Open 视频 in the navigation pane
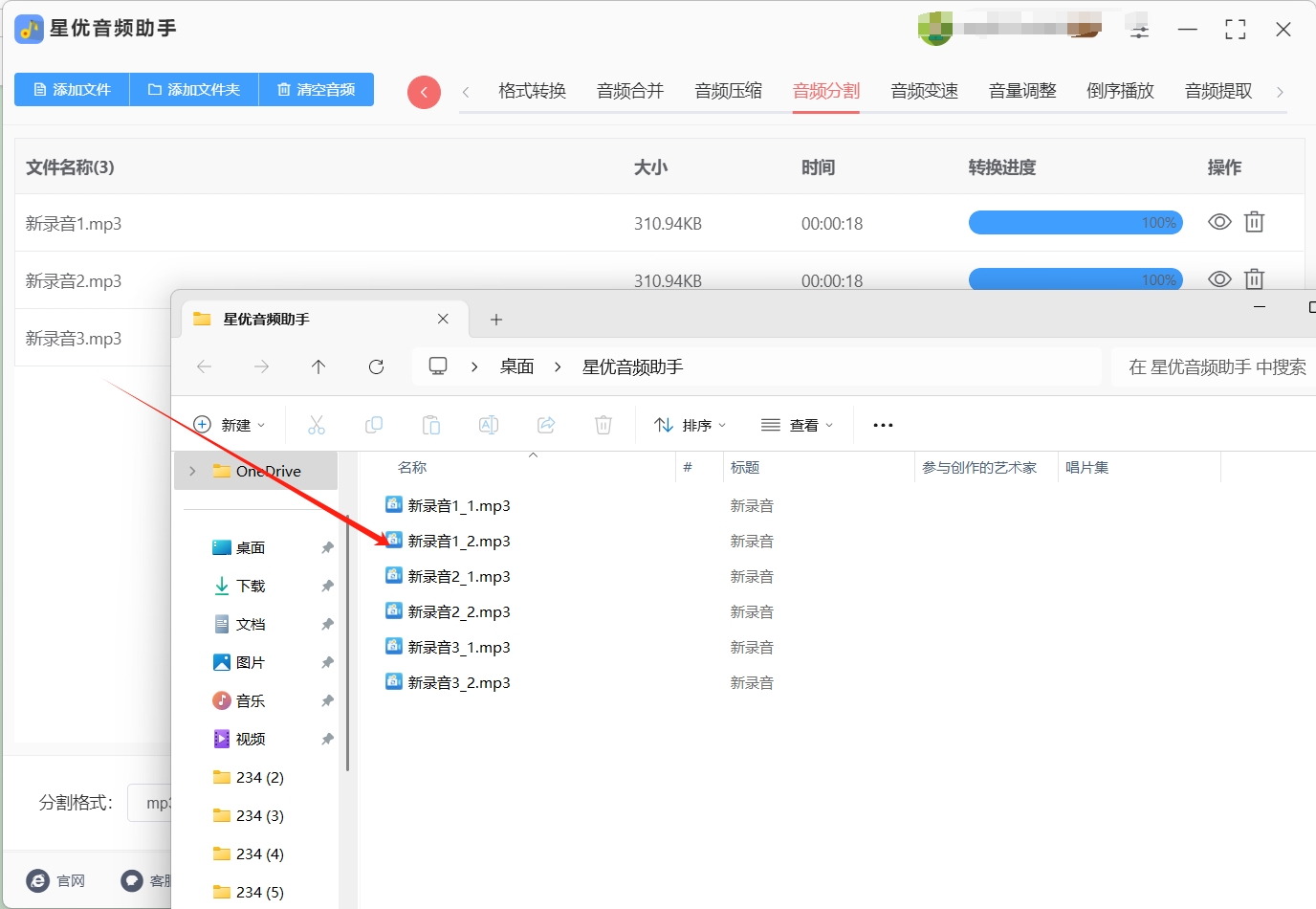1316x909 pixels. coord(239,739)
